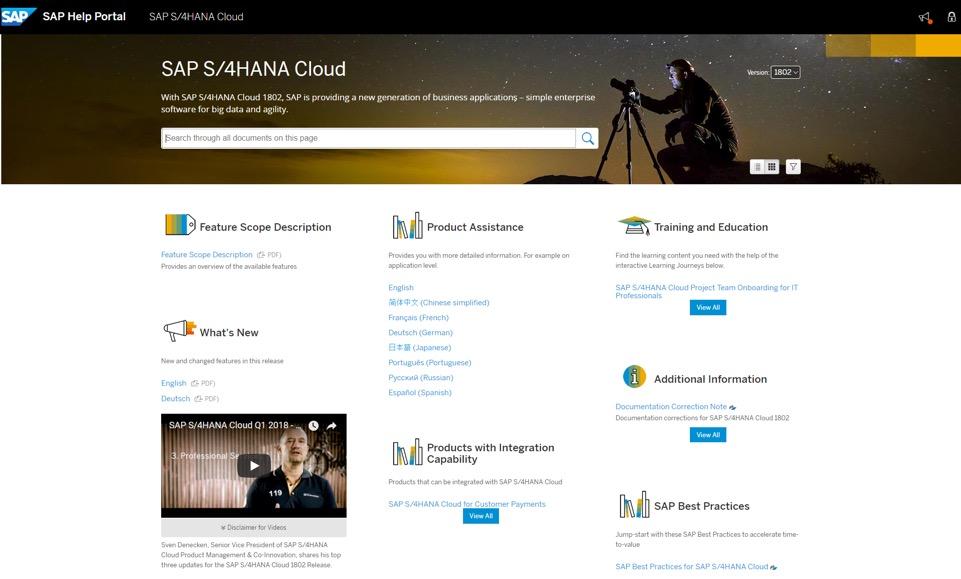961x579 pixels.
Task: Open English What's New PDF
Action: 203,384
